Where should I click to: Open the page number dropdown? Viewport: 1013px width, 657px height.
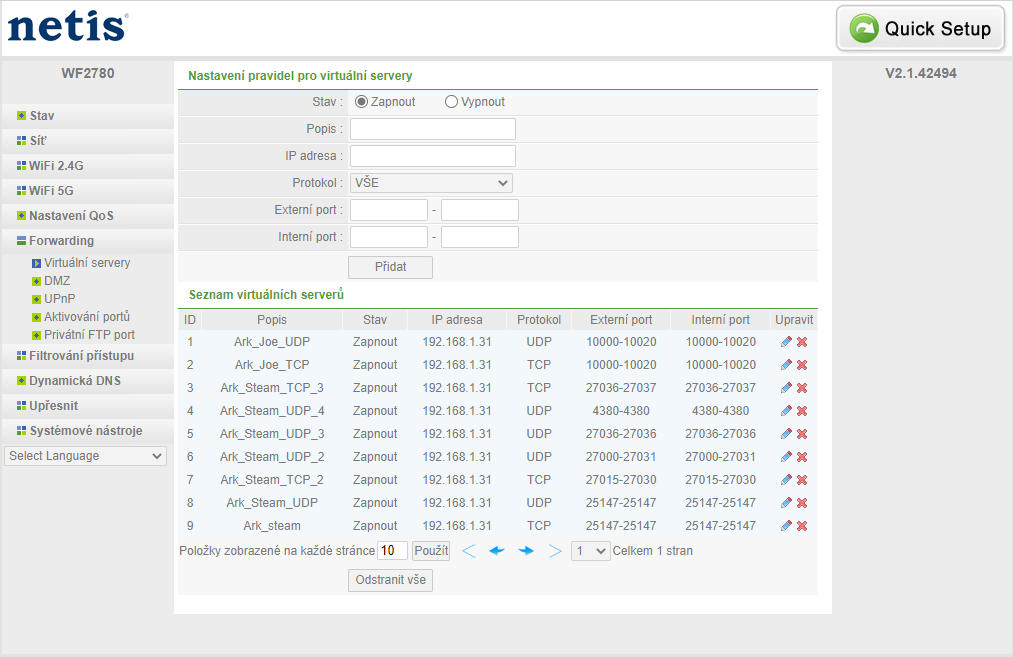click(590, 551)
